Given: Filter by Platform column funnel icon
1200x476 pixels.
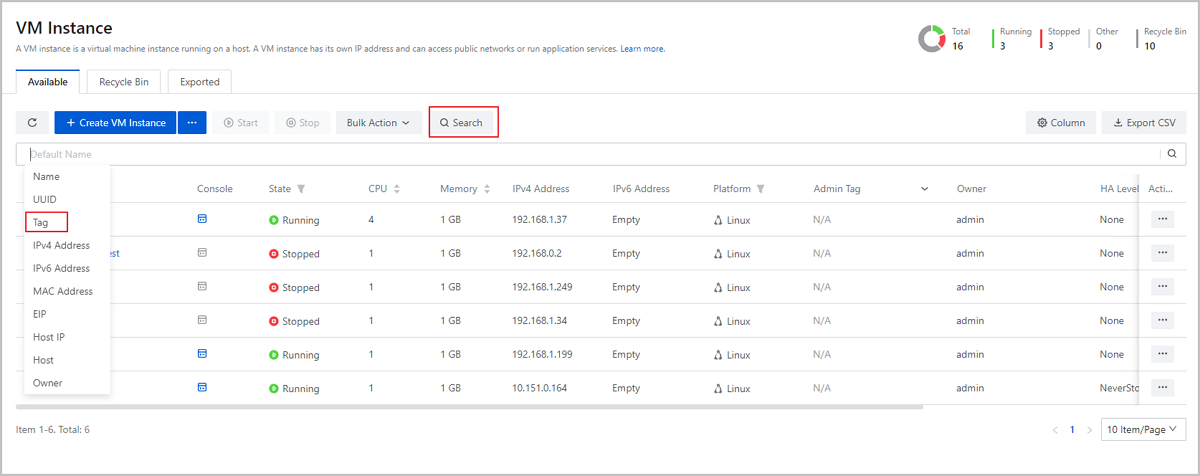Looking at the screenshot, I should pos(760,189).
